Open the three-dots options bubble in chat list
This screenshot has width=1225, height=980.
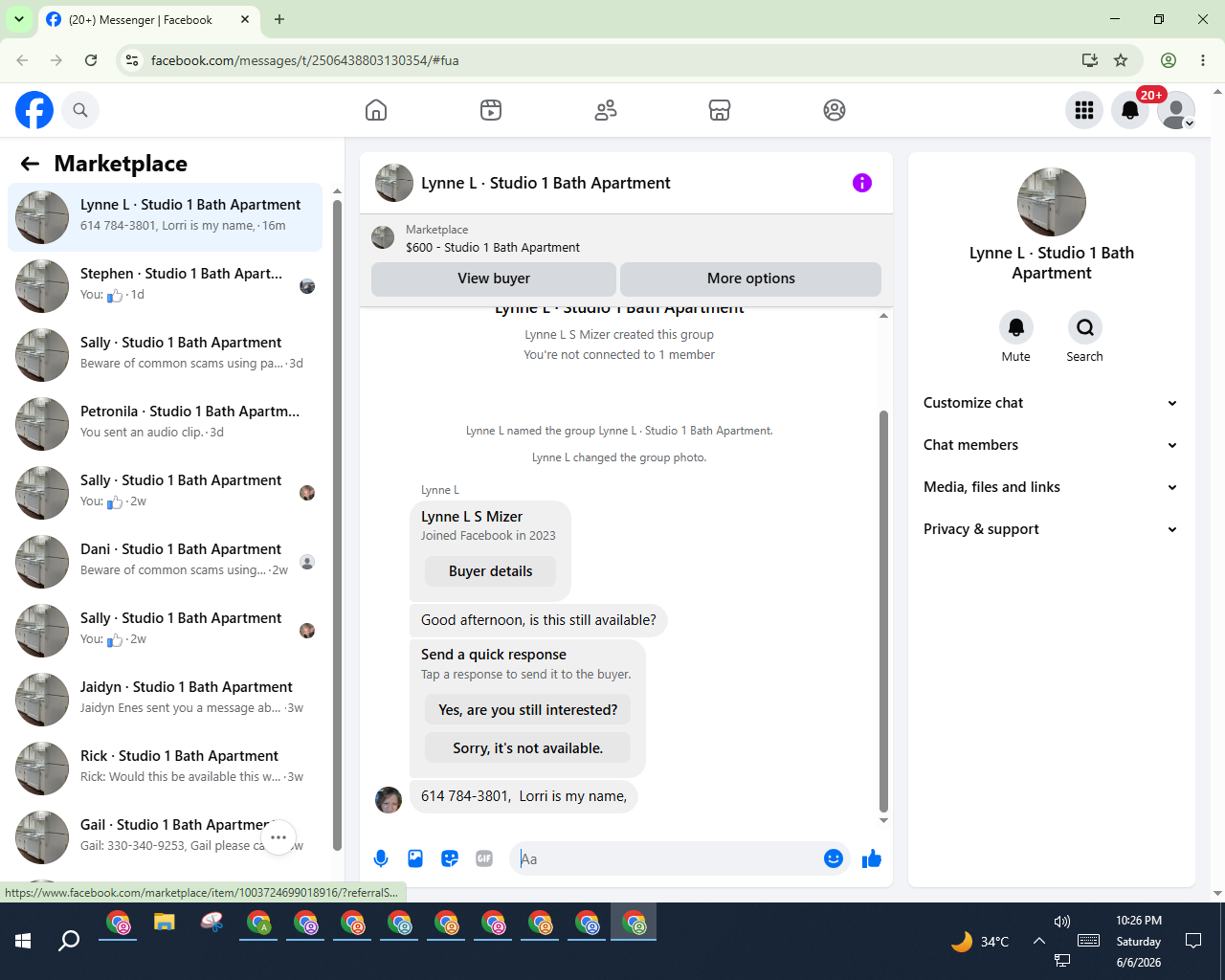[x=278, y=837]
